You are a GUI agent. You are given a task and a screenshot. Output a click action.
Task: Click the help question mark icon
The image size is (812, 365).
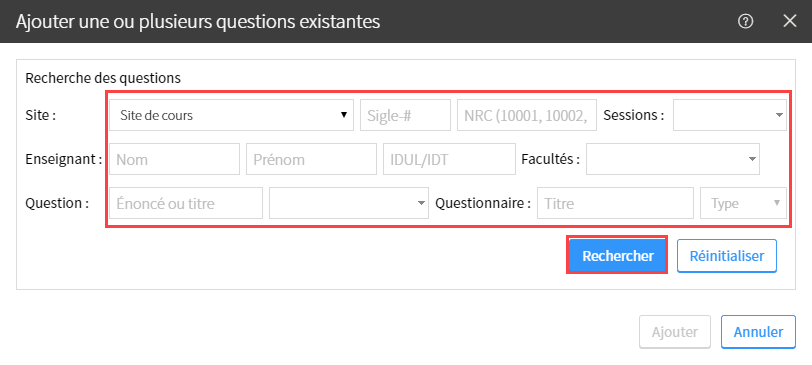tap(745, 22)
